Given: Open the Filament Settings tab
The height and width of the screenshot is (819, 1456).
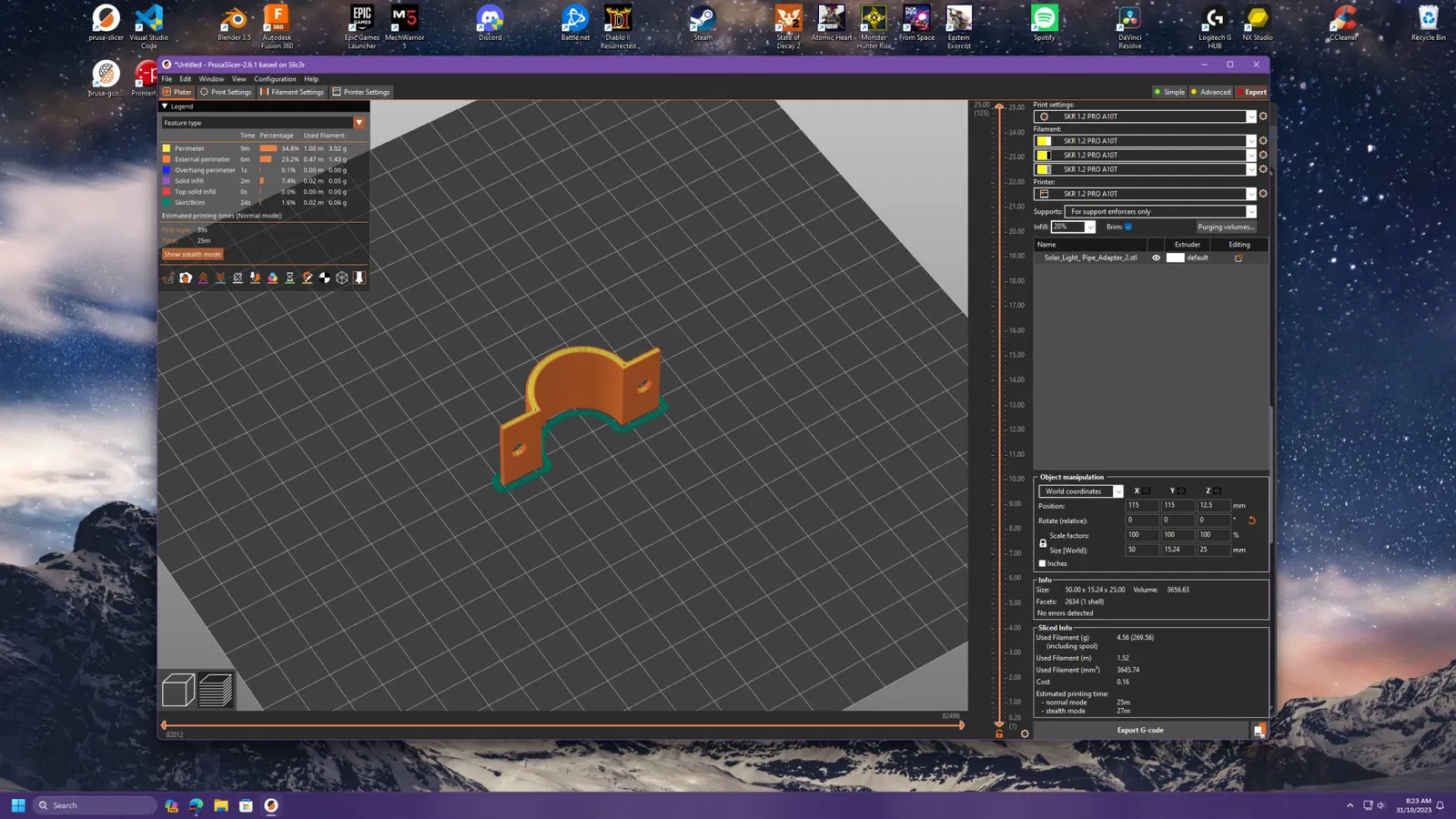Looking at the screenshot, I should (x=291, y=92).
